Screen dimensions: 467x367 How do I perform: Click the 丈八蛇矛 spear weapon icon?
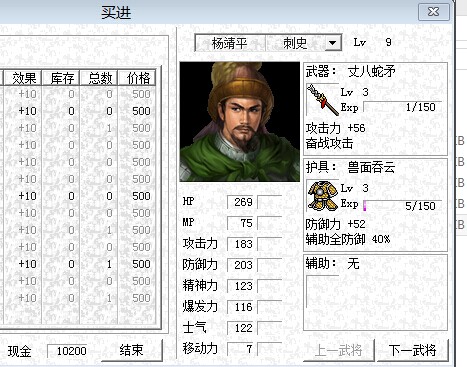[x=322, y=100]
